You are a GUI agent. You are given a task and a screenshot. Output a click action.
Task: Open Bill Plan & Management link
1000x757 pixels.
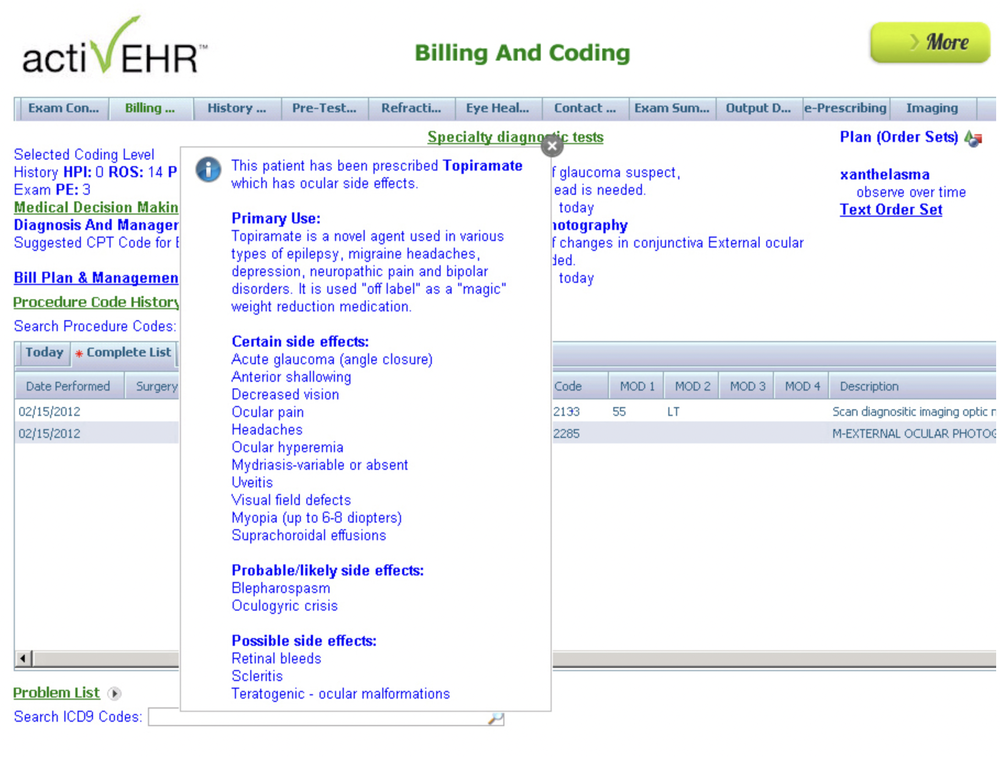(x=96, y=278)
